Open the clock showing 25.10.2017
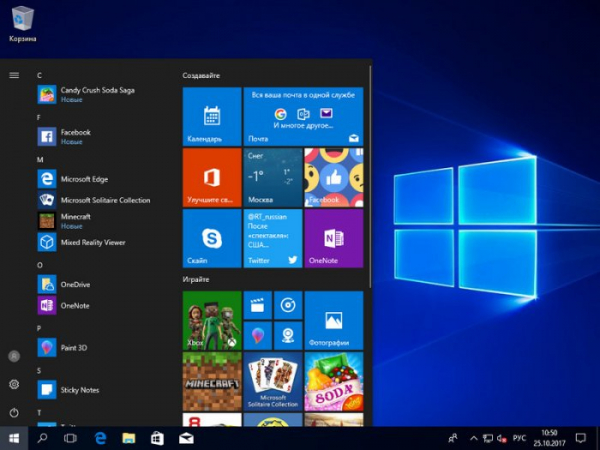Screen dimensions: 600x450 coord(549,438)
